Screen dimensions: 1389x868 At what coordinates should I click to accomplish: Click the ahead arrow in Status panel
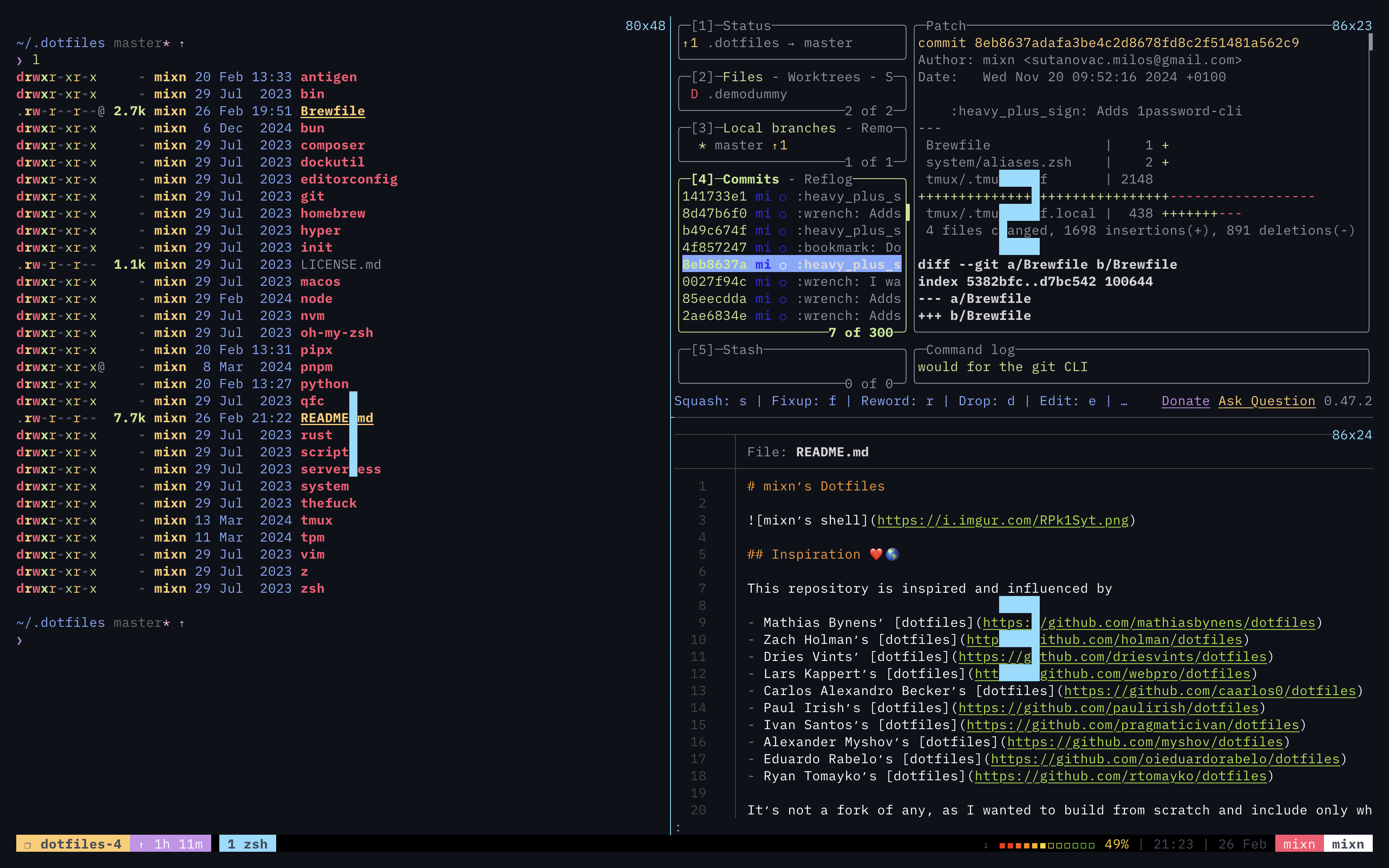[x=686, y=43]
